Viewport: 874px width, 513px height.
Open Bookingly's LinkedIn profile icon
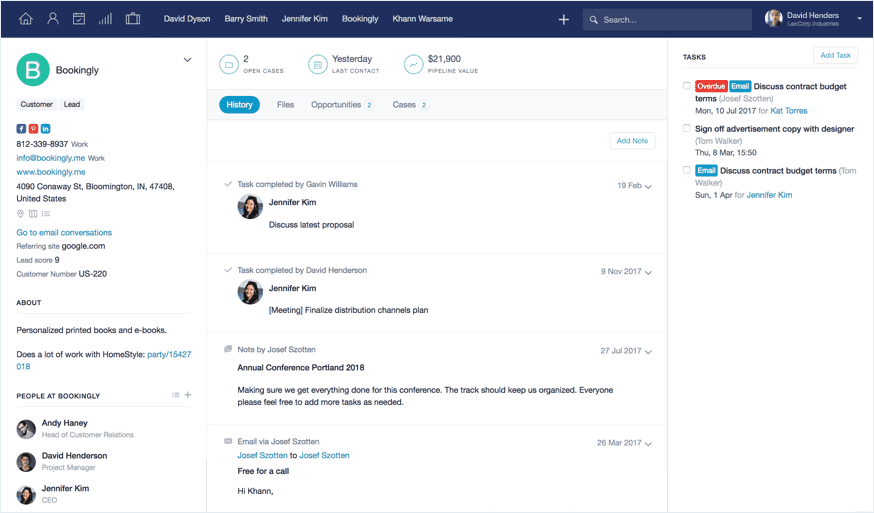pyautogui.click(x=46, y=129)
